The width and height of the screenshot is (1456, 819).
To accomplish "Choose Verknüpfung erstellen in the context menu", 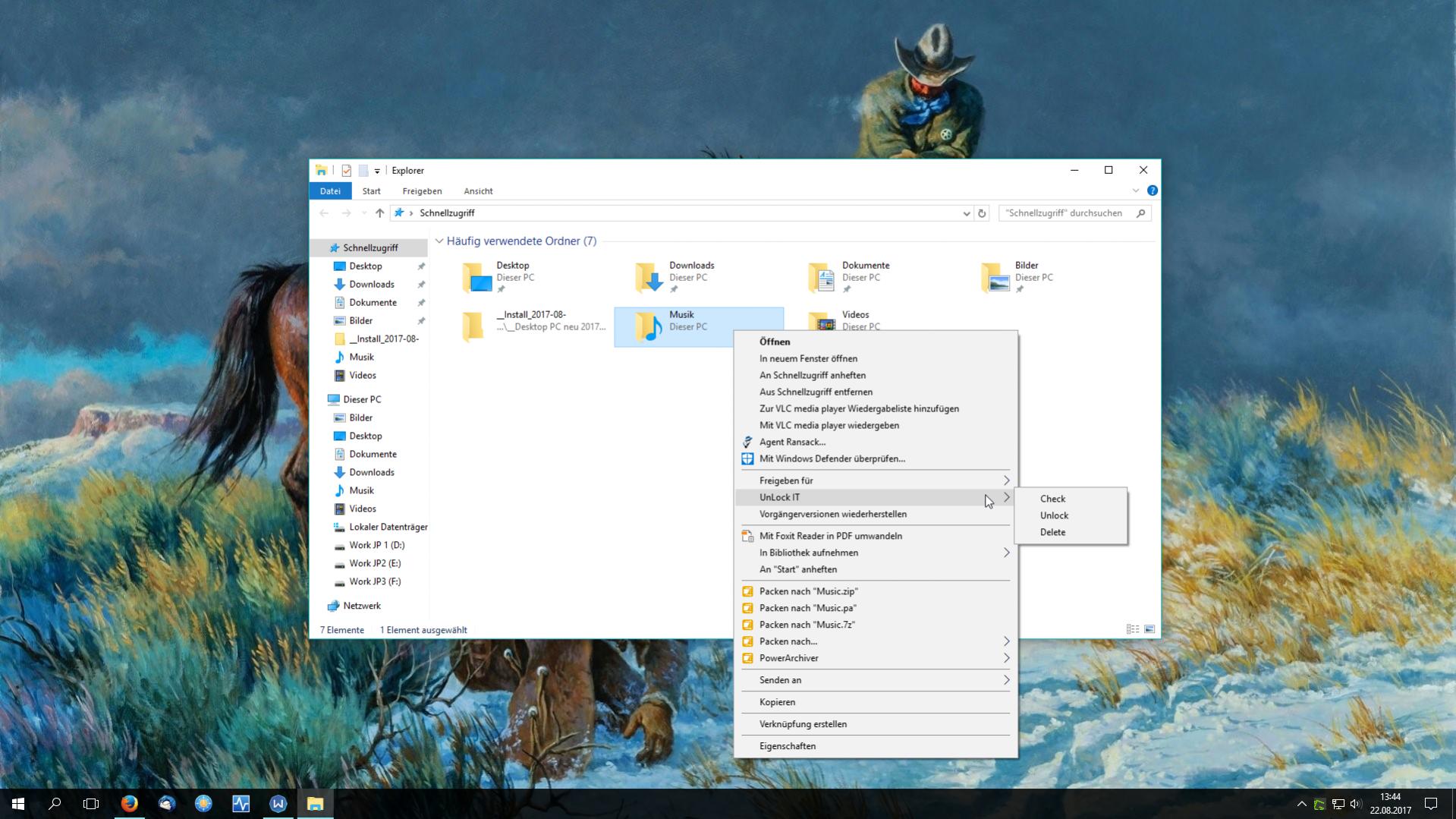I will pos(876,724).
